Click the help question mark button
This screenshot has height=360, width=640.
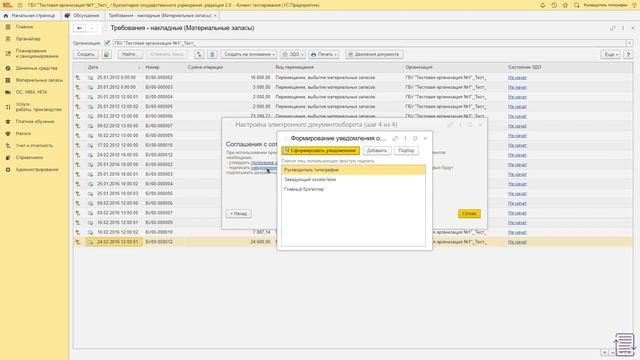(628, 54)
